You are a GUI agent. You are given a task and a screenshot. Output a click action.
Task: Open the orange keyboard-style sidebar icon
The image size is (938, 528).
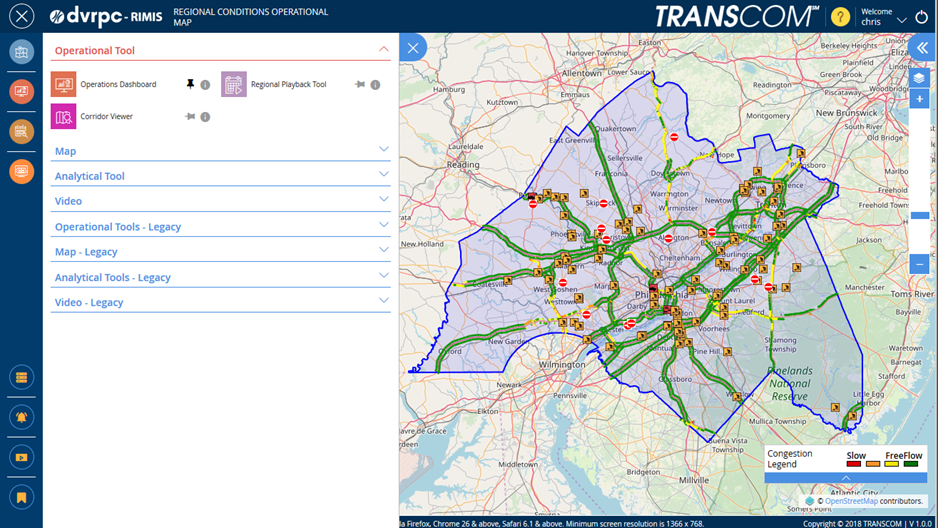(22, 172)
